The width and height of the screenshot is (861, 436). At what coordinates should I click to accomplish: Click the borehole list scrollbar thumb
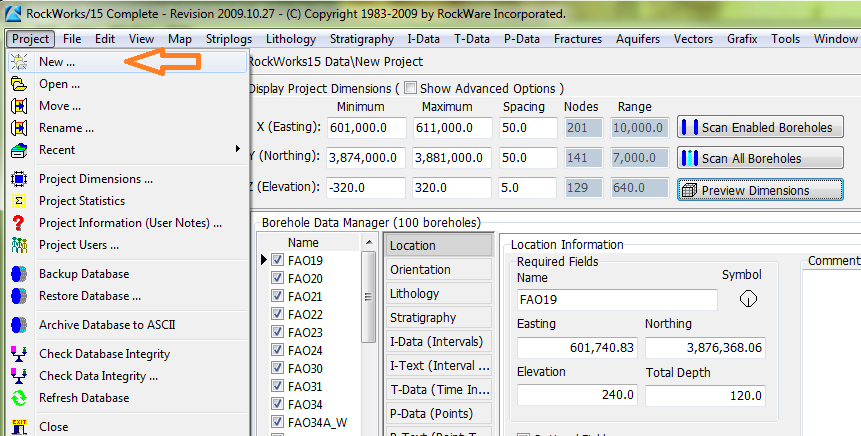coord(368,297)
